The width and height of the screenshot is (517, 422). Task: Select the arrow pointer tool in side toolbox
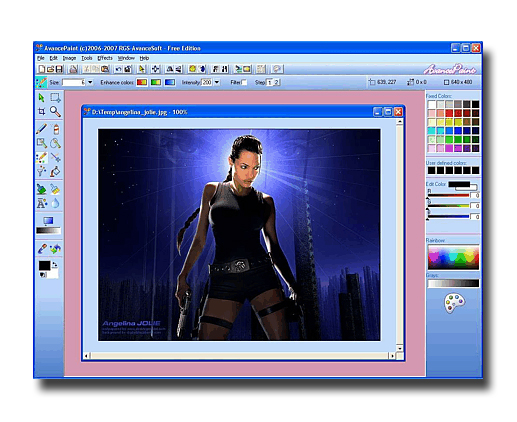pos(41,98)
